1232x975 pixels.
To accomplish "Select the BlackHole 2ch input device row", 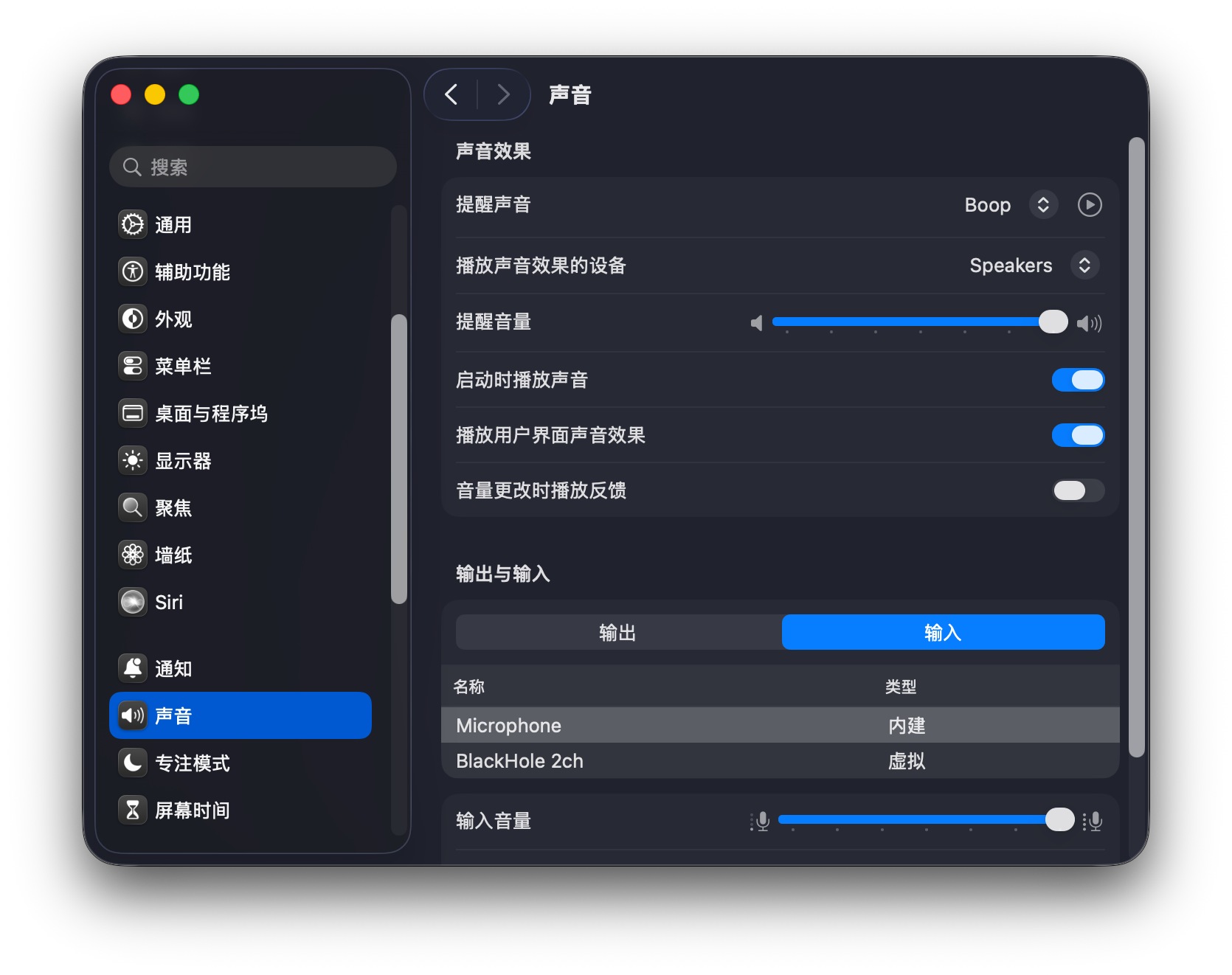I will tap(781, 760).
